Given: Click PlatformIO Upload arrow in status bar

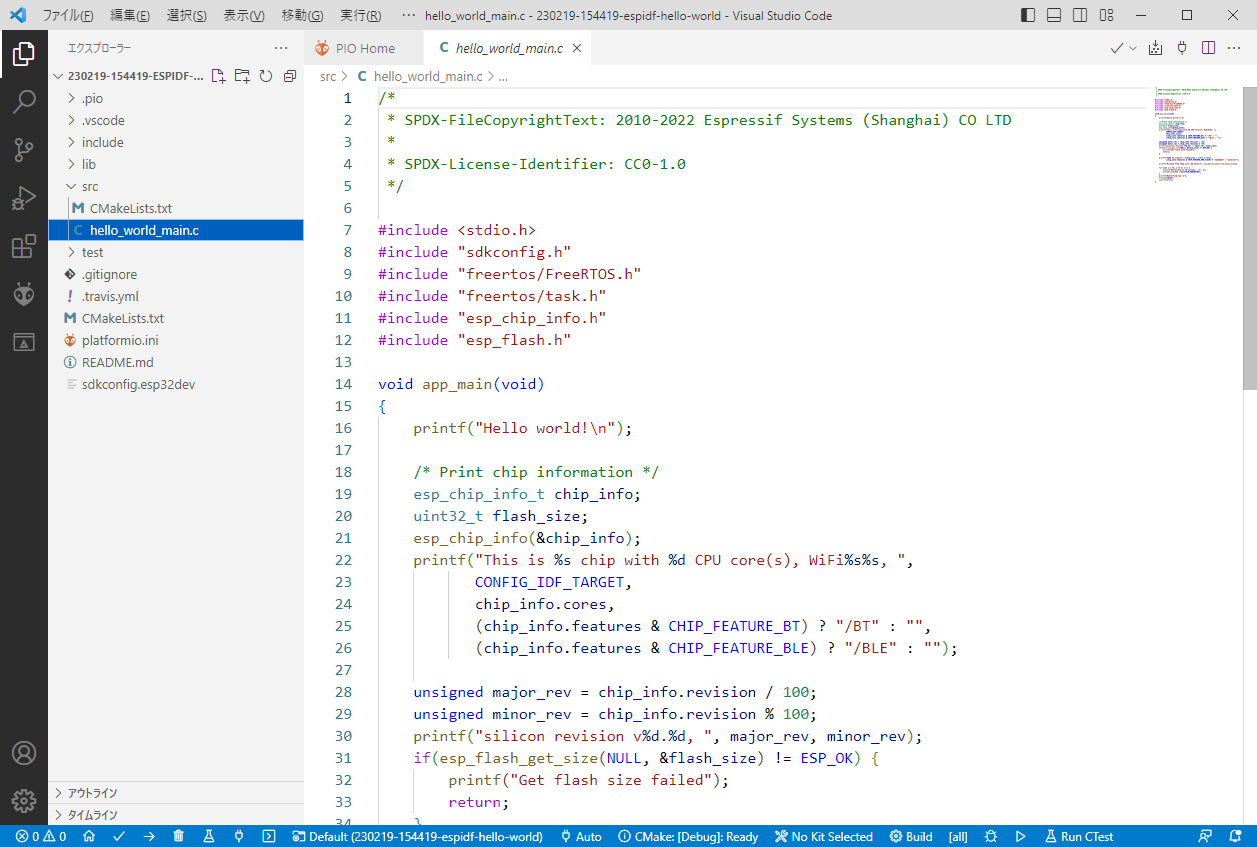Looking at the screenshot, I should click(149, 836).
